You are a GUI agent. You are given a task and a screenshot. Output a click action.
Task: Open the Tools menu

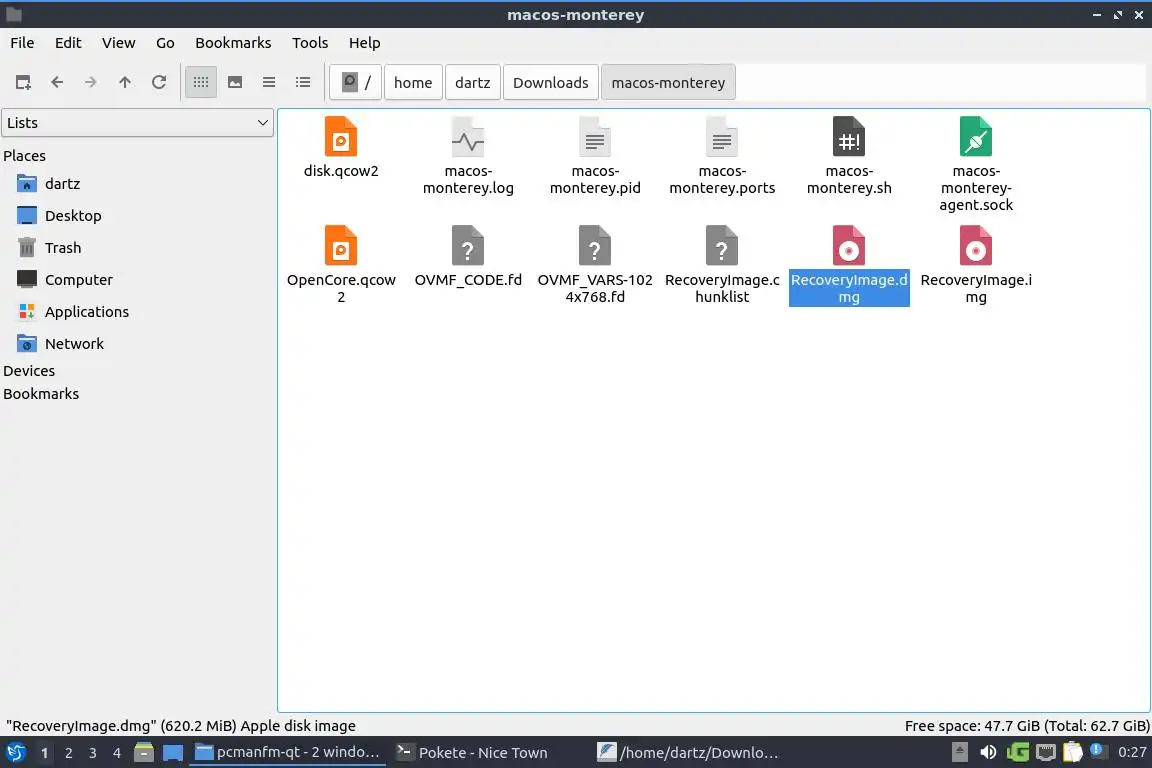[x=310, y=43]
